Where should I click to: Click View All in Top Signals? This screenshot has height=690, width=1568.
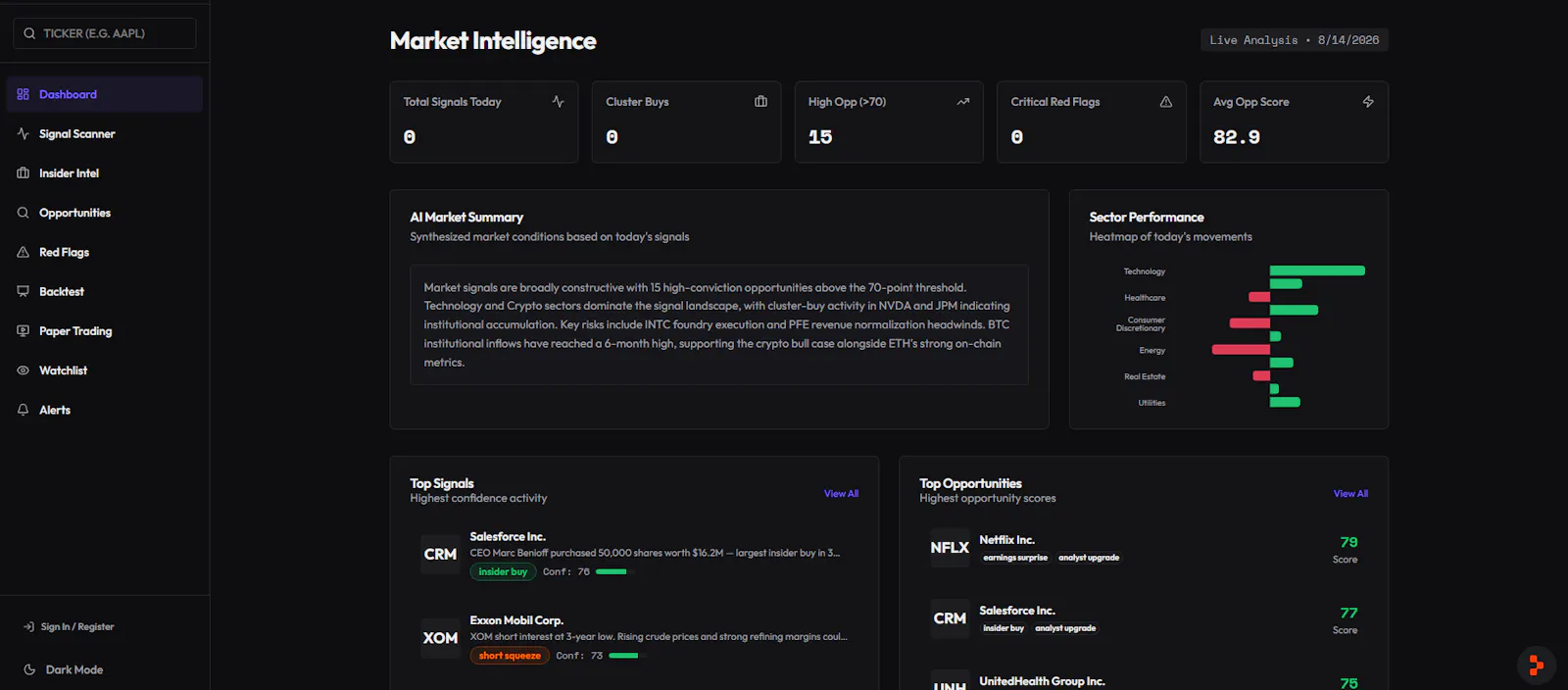coord(841,493)
